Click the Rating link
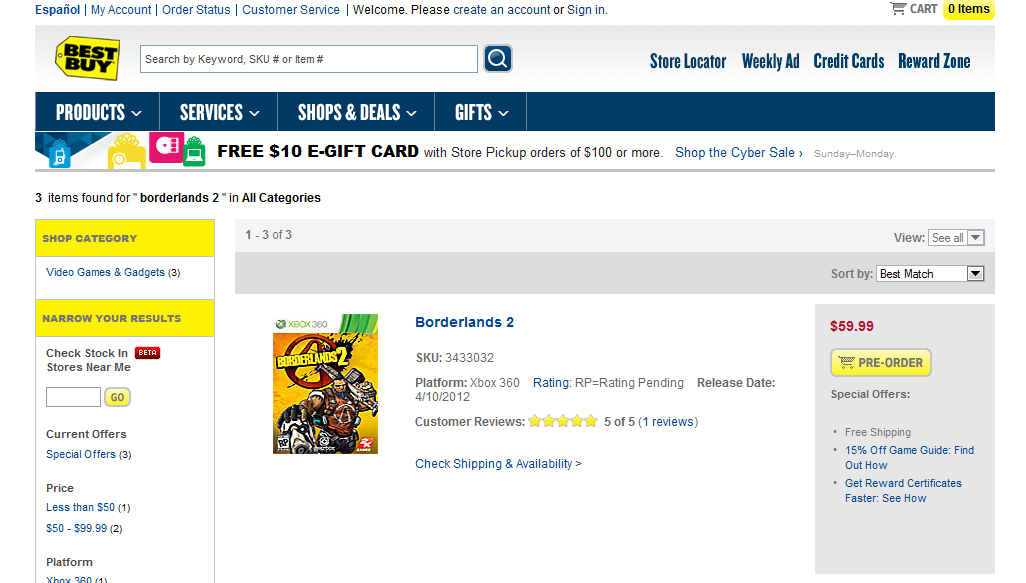The image size is (1026, 583). (552, 383)
